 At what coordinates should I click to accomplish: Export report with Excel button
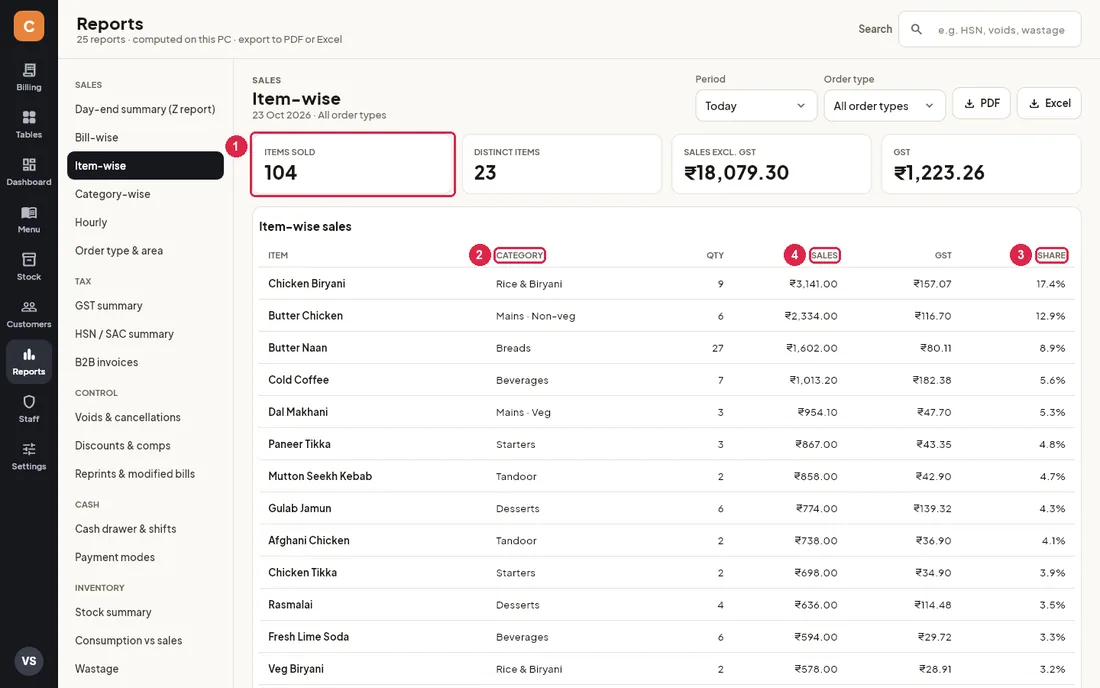(x=1049, y=103)
